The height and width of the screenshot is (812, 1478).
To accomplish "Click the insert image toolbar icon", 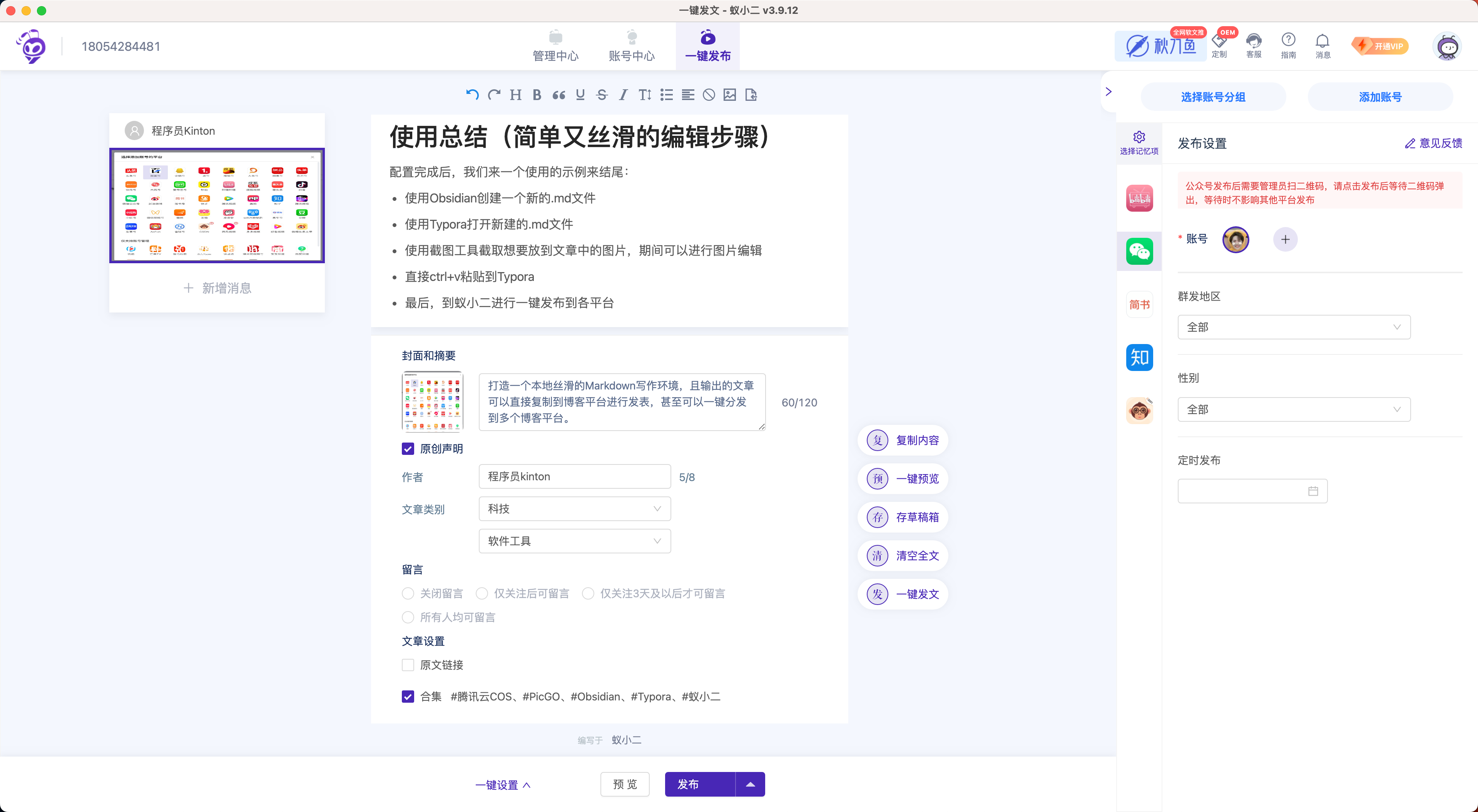I will pyautogui.click(x=730, y=95).
